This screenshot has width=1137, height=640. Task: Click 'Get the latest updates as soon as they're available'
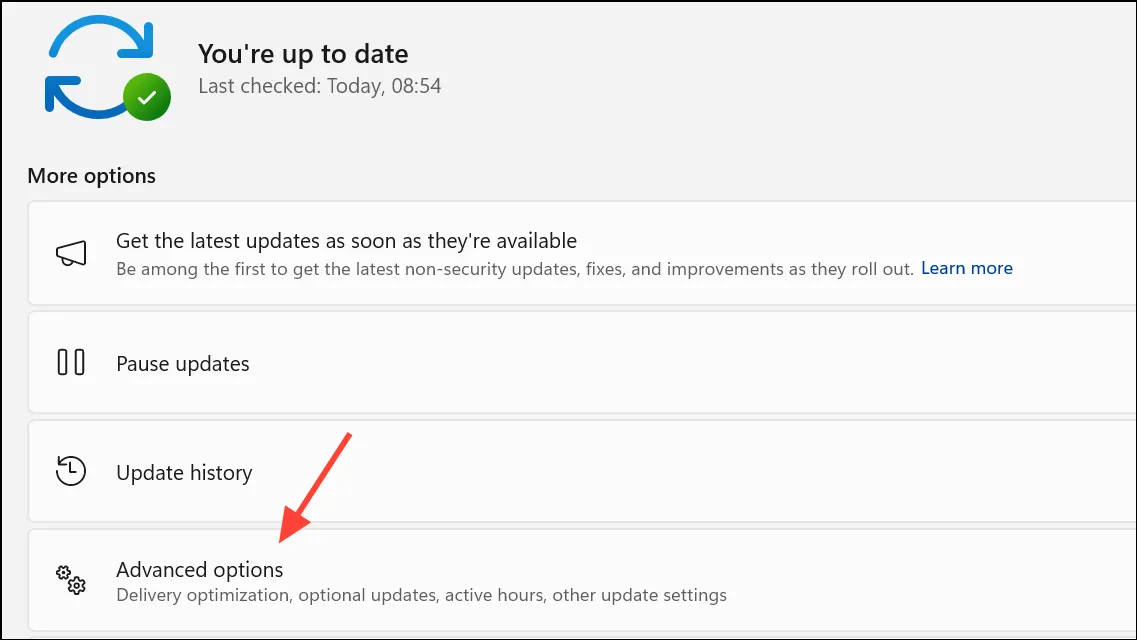347,241
